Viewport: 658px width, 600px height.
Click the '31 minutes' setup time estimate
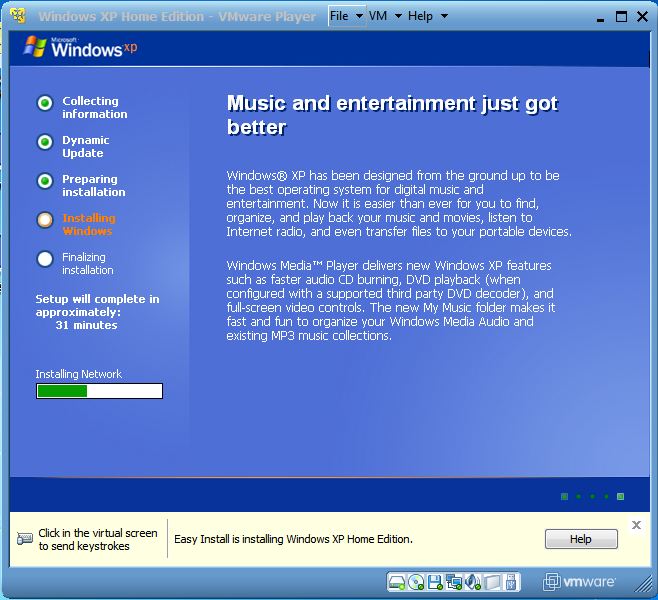86,325
